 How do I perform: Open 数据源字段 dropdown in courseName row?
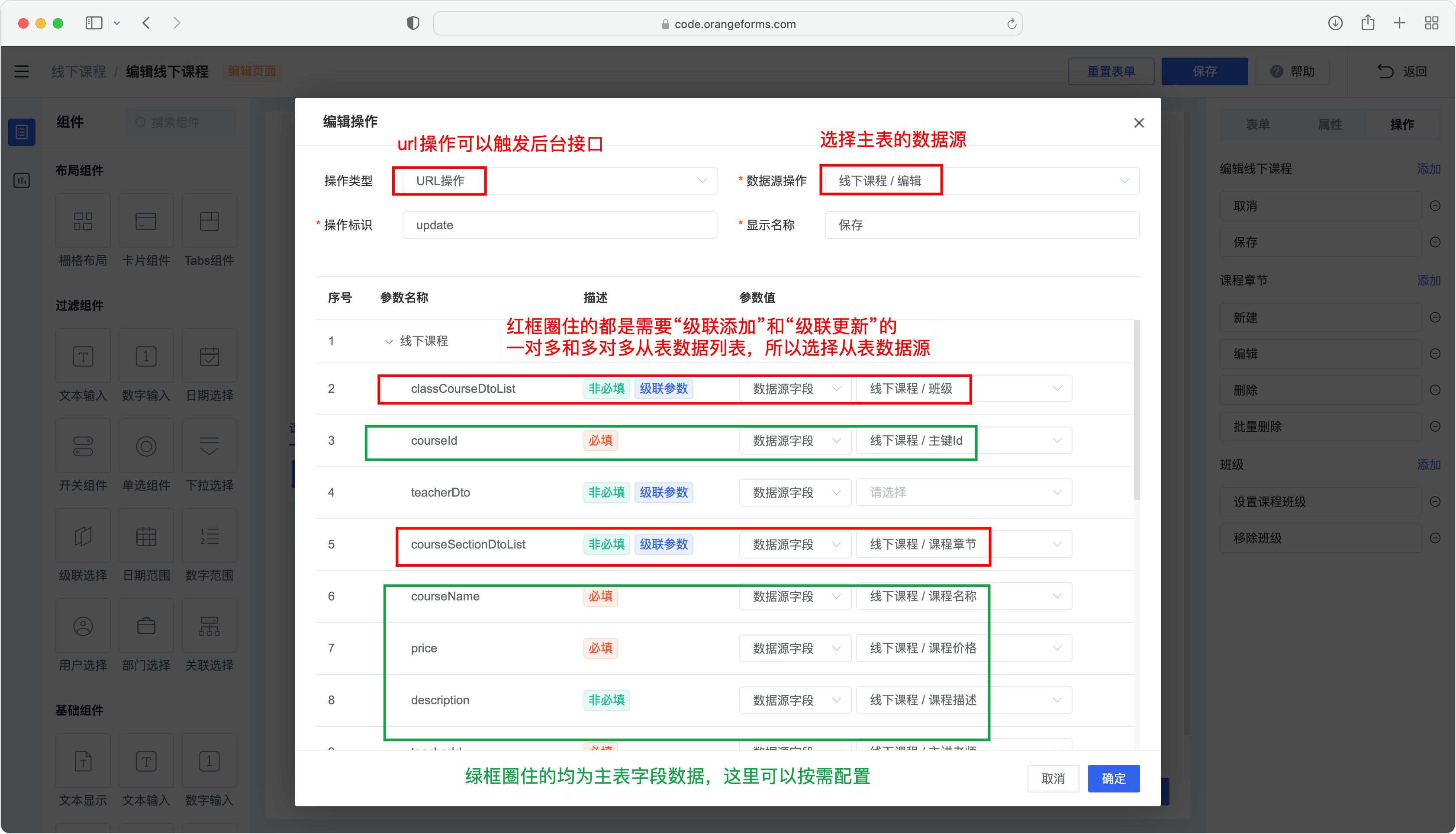coord(795,597)
